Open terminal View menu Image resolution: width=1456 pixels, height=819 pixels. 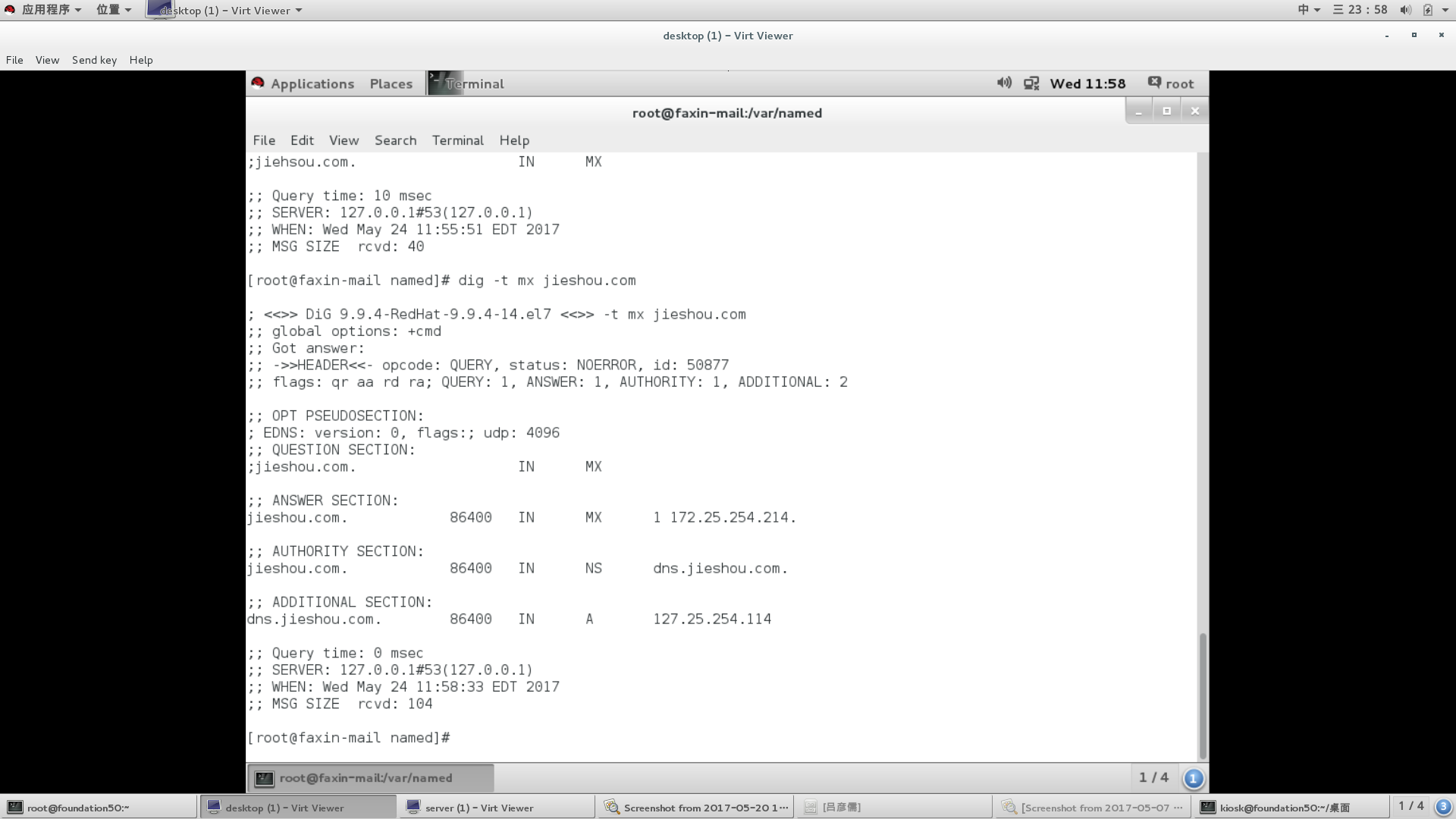[x=344, y=140]
